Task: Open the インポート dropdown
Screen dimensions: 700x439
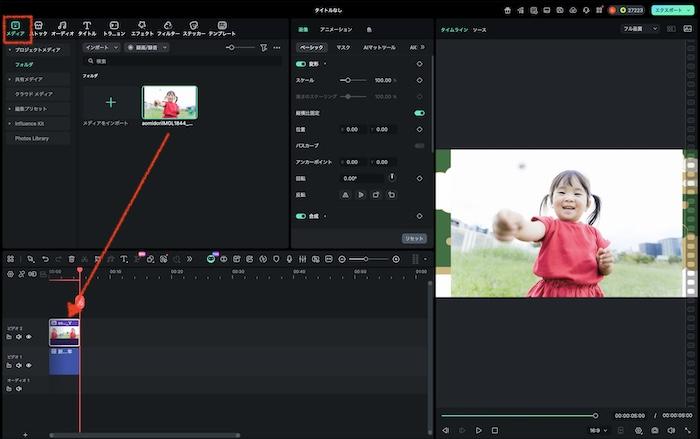Action: 102,47
